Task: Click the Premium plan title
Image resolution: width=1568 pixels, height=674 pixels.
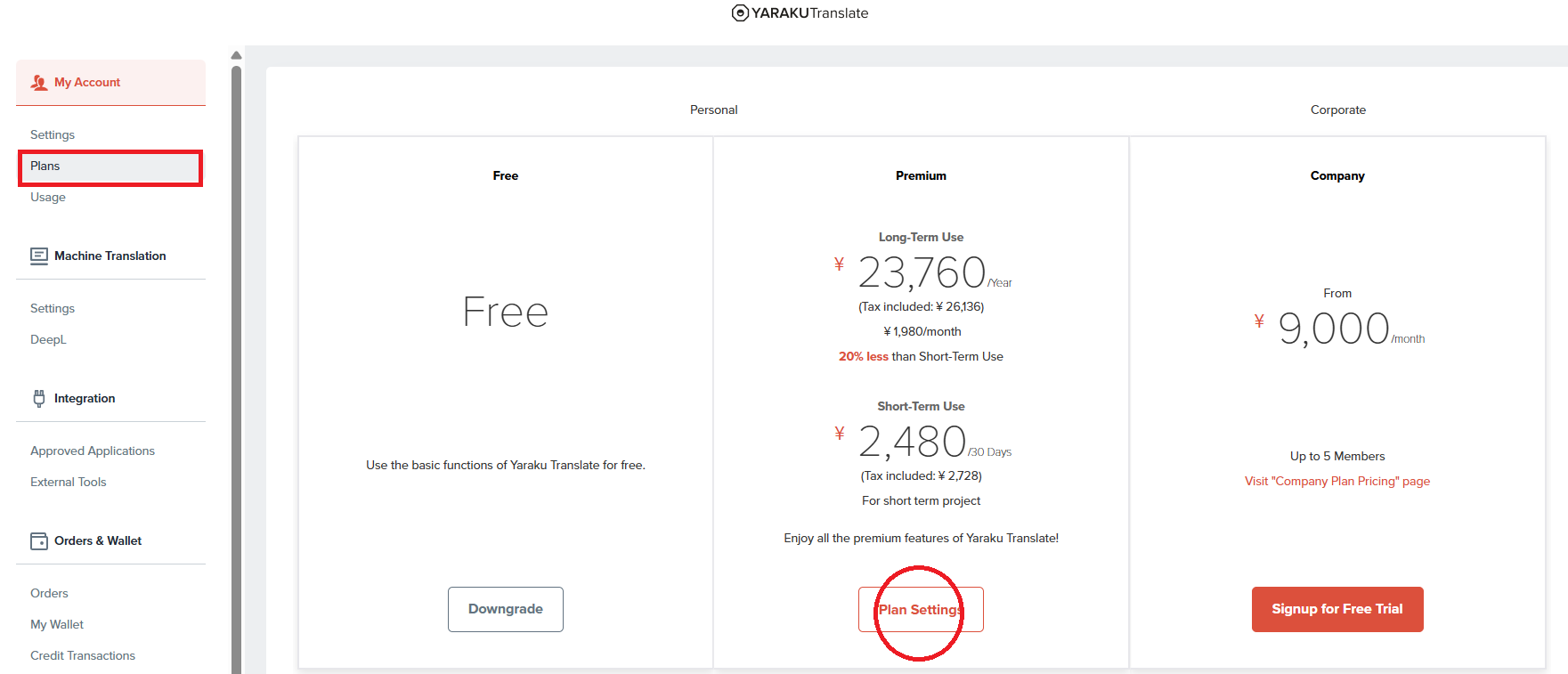Action: (x=921, y=175)
